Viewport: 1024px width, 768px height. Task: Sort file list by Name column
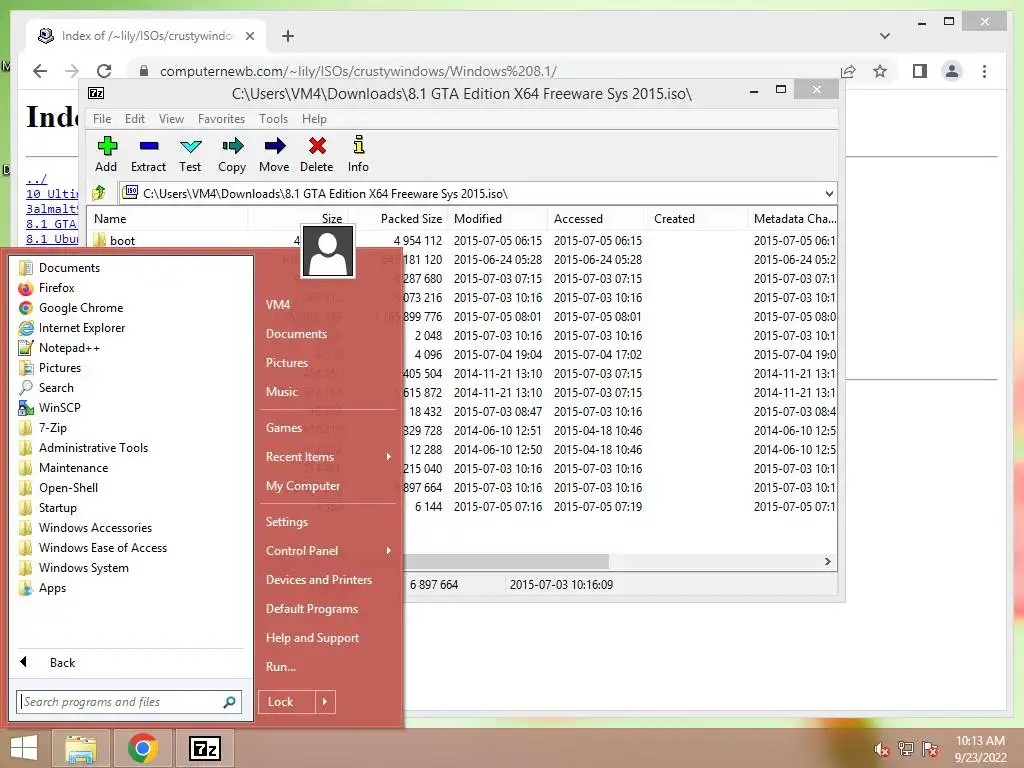[168, 219]
